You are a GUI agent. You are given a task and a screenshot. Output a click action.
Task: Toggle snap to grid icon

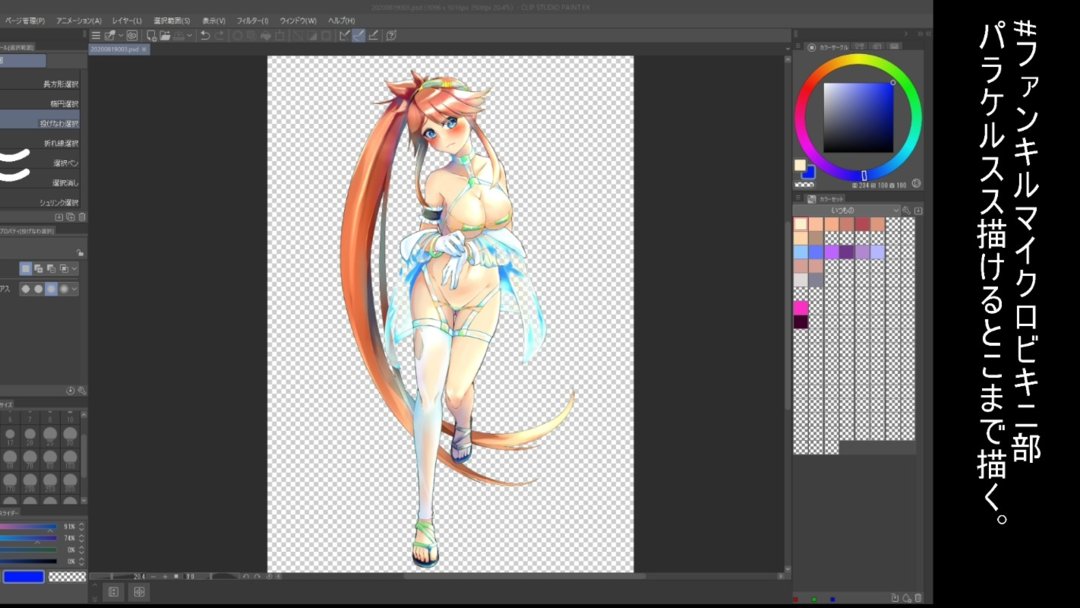click(374, 35)
